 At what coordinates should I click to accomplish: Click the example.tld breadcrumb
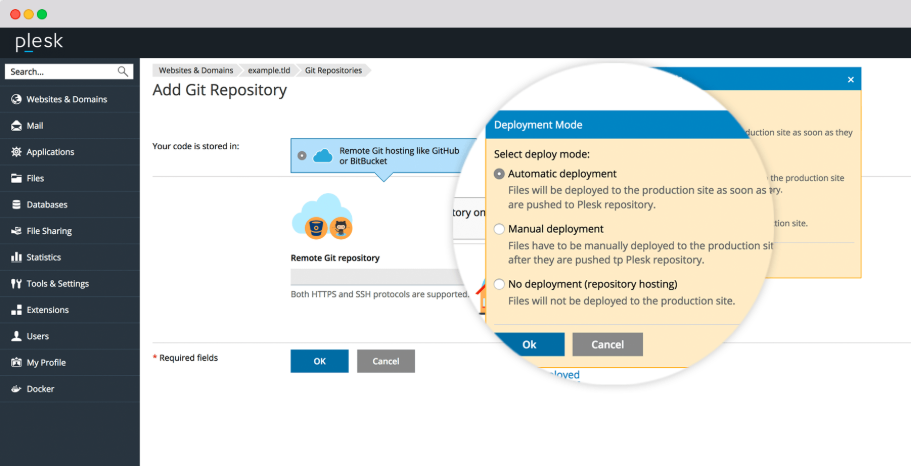(x=269, y=70)
